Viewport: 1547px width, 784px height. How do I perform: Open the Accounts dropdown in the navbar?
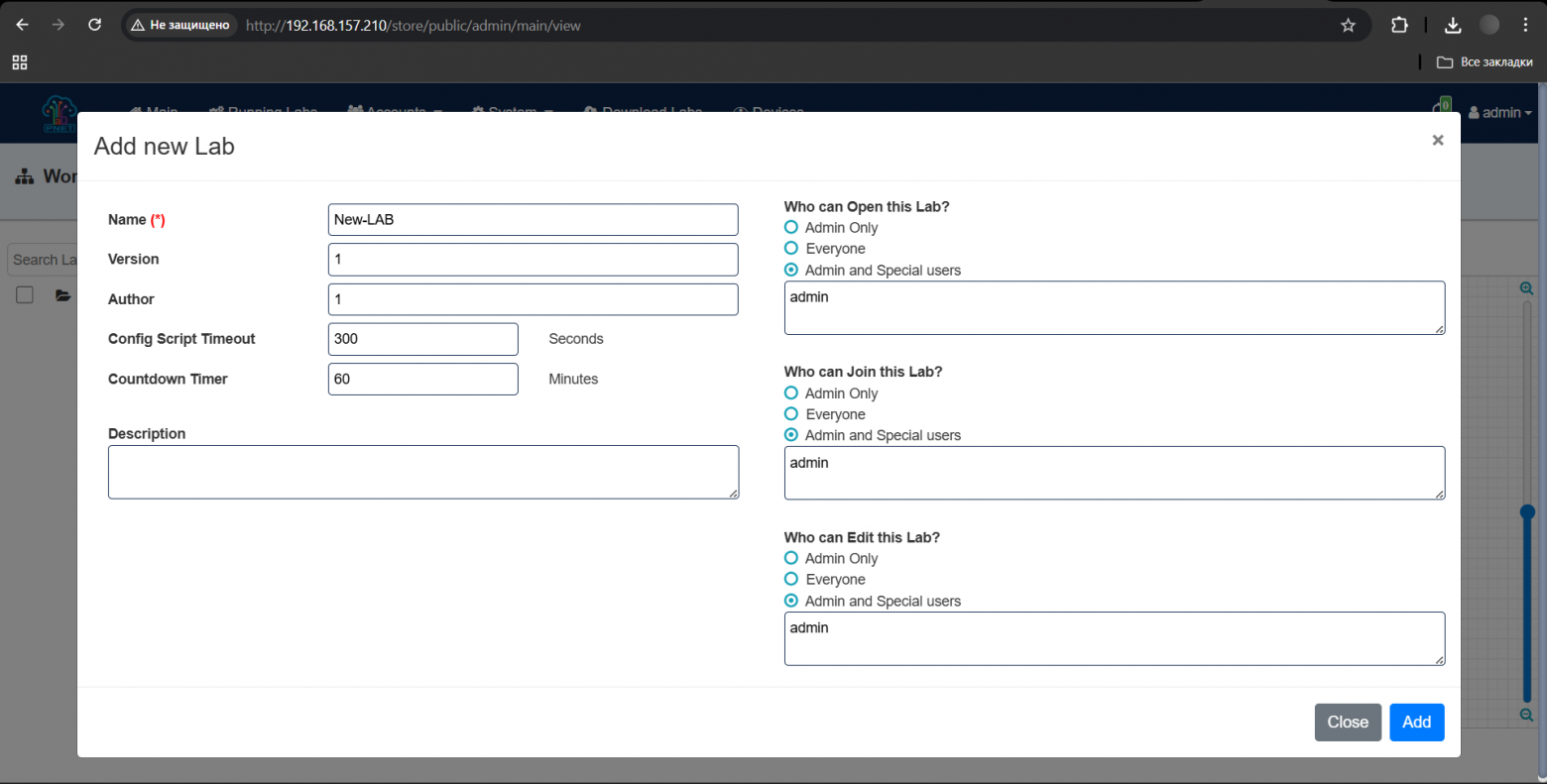(x=396, y=111)
